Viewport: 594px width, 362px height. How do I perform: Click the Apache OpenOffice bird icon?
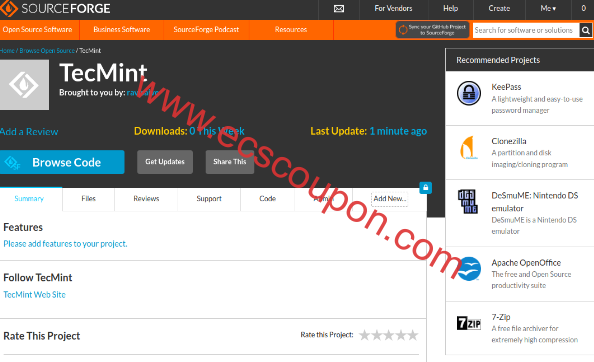[x=469, y=269]
